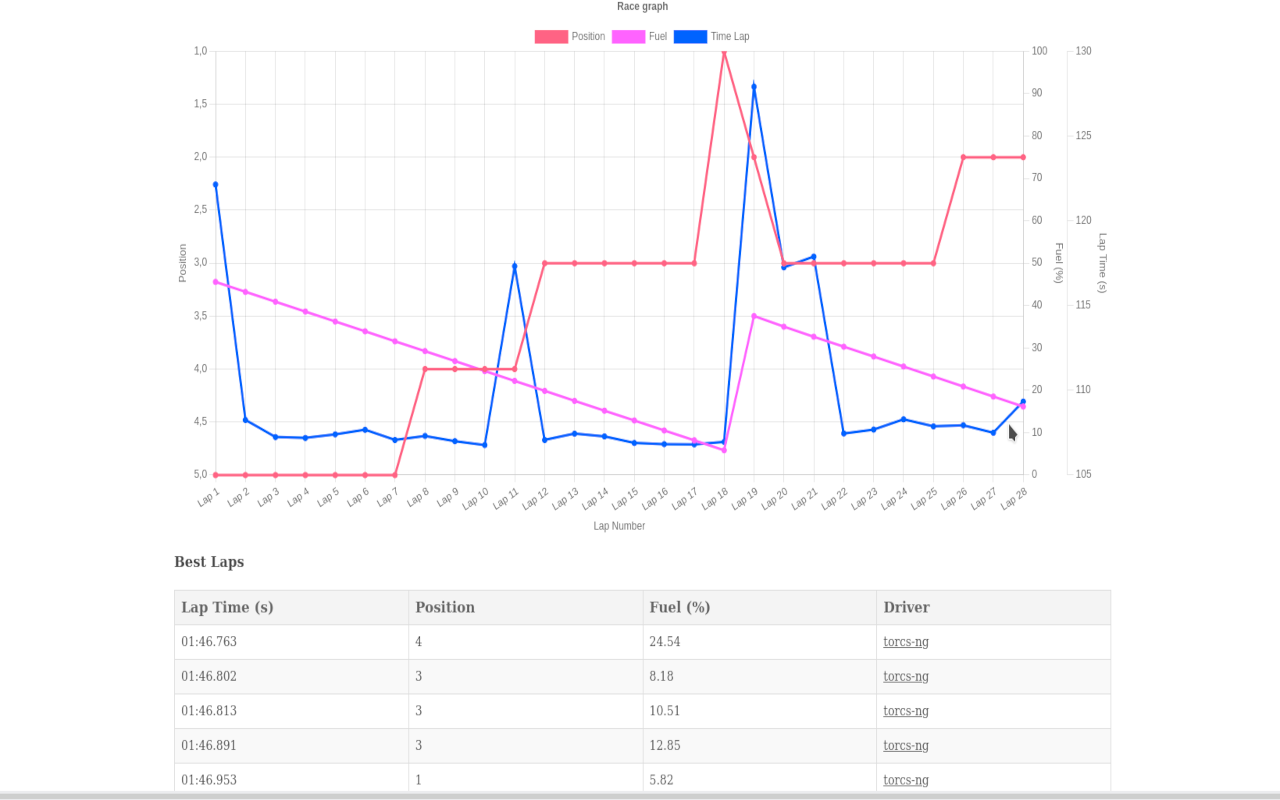Image resolution: width=1280 pixels, height=800 pixels.
Task: Click the blue Time Lap point at Lap 1
Action: click(215, 184)
